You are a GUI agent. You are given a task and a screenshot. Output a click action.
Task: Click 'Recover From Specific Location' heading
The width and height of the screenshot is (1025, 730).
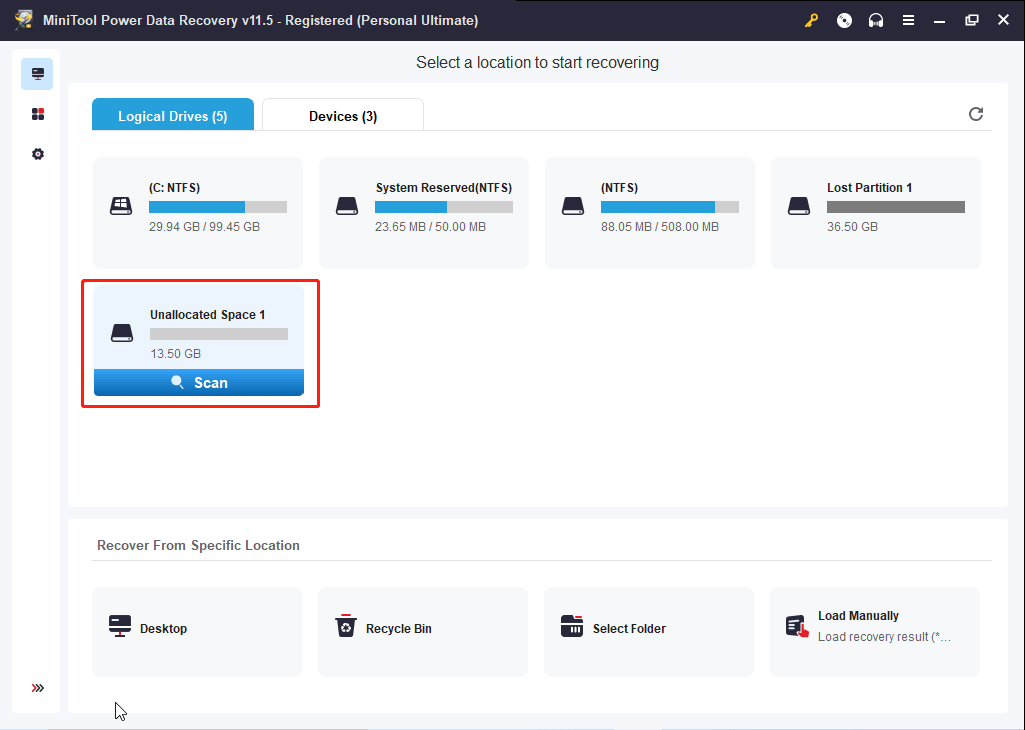point(198,545)
